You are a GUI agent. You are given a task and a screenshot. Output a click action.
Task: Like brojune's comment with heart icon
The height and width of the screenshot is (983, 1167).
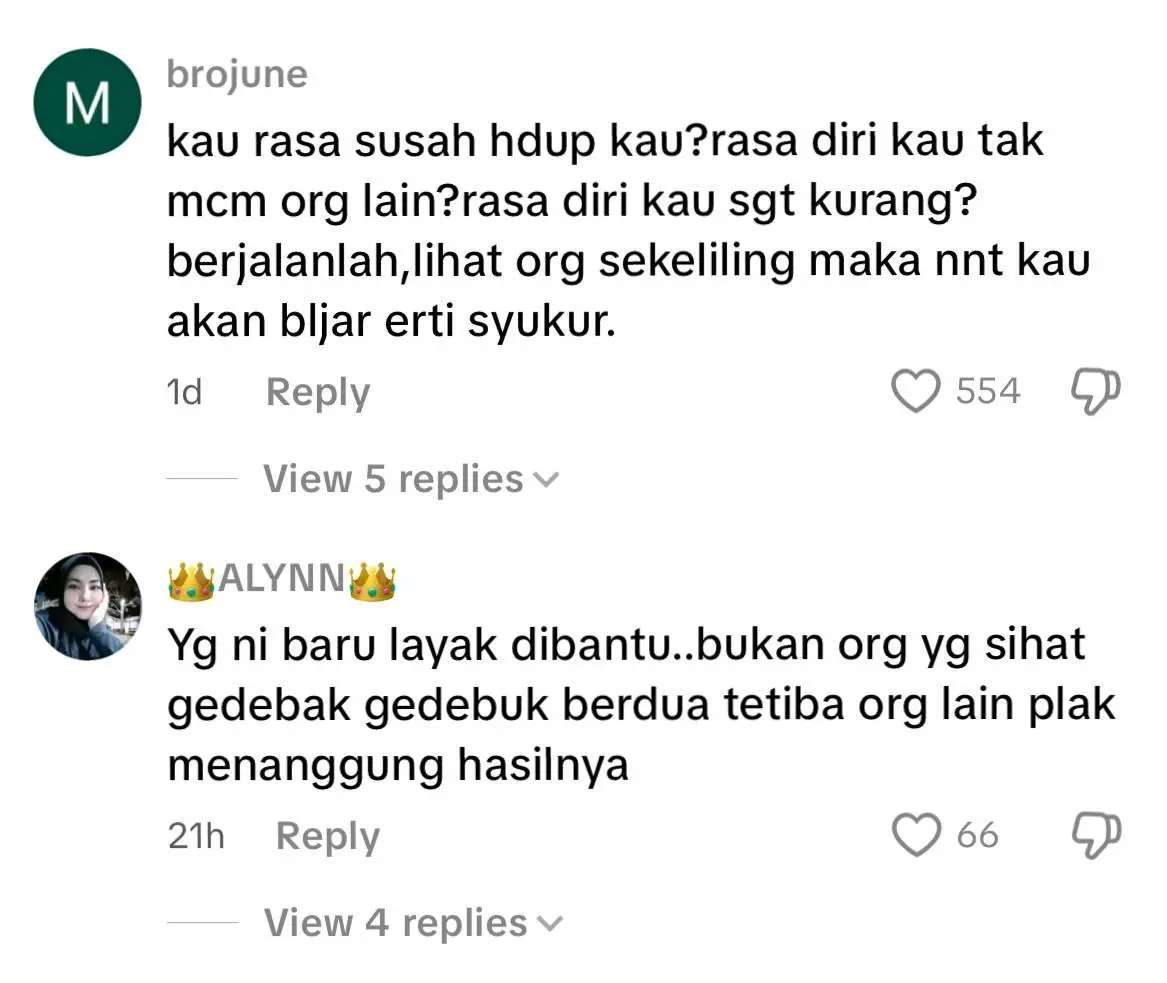tap(915, 391)
